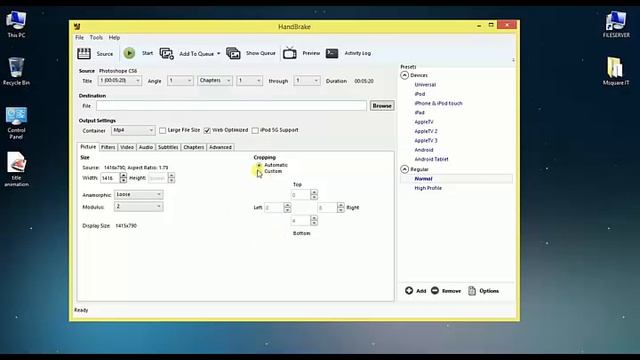Click the Remove preset minus icon
The image size is (640, 360).
[435, 290]
